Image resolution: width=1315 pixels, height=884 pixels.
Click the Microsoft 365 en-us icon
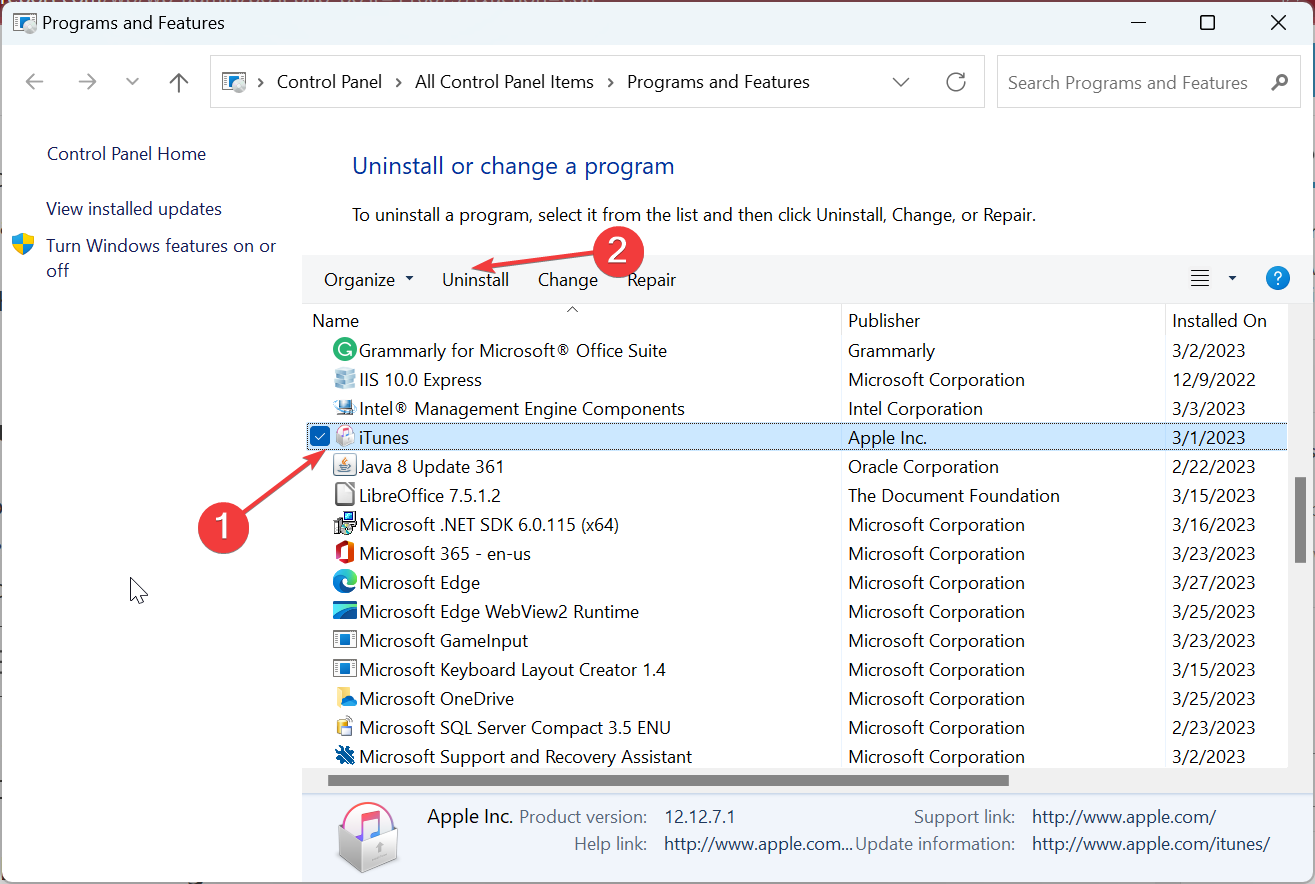coord(344,553)
